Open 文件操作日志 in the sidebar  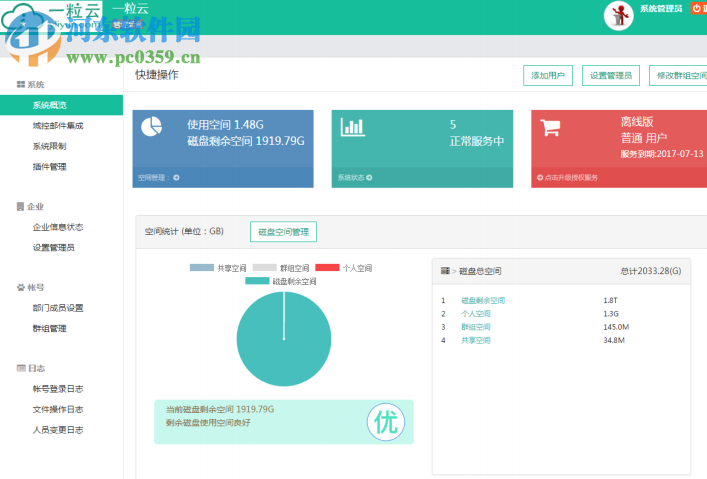[58, 410]
